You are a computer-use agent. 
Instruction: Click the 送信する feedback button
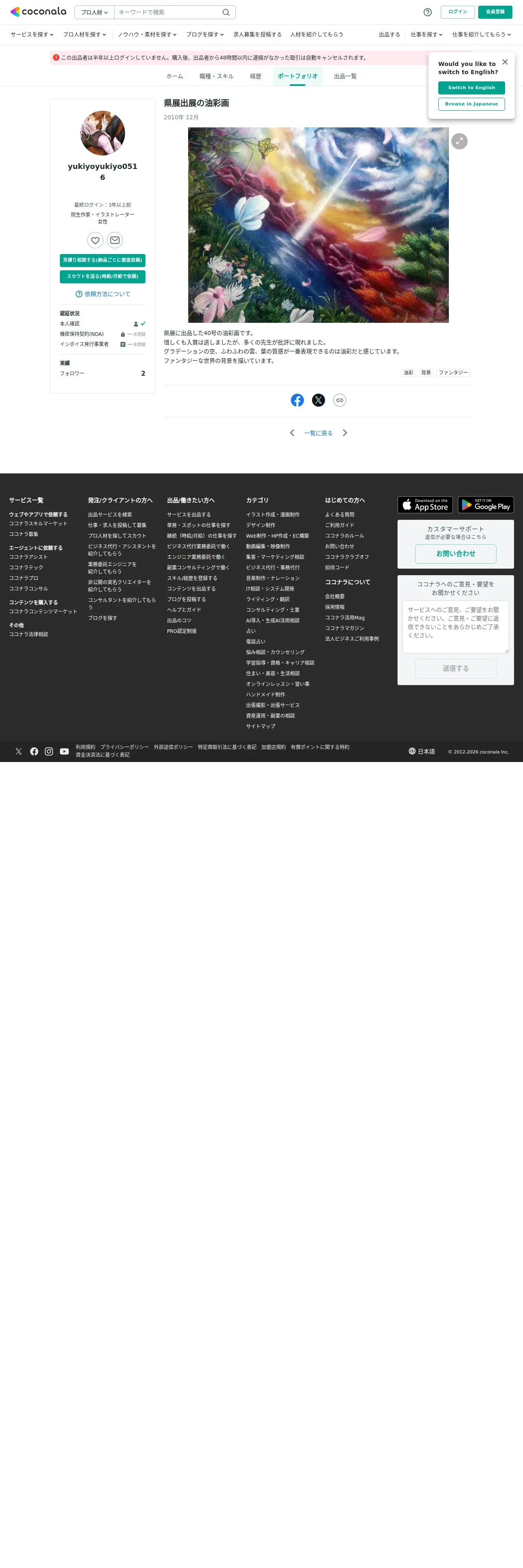455,668
